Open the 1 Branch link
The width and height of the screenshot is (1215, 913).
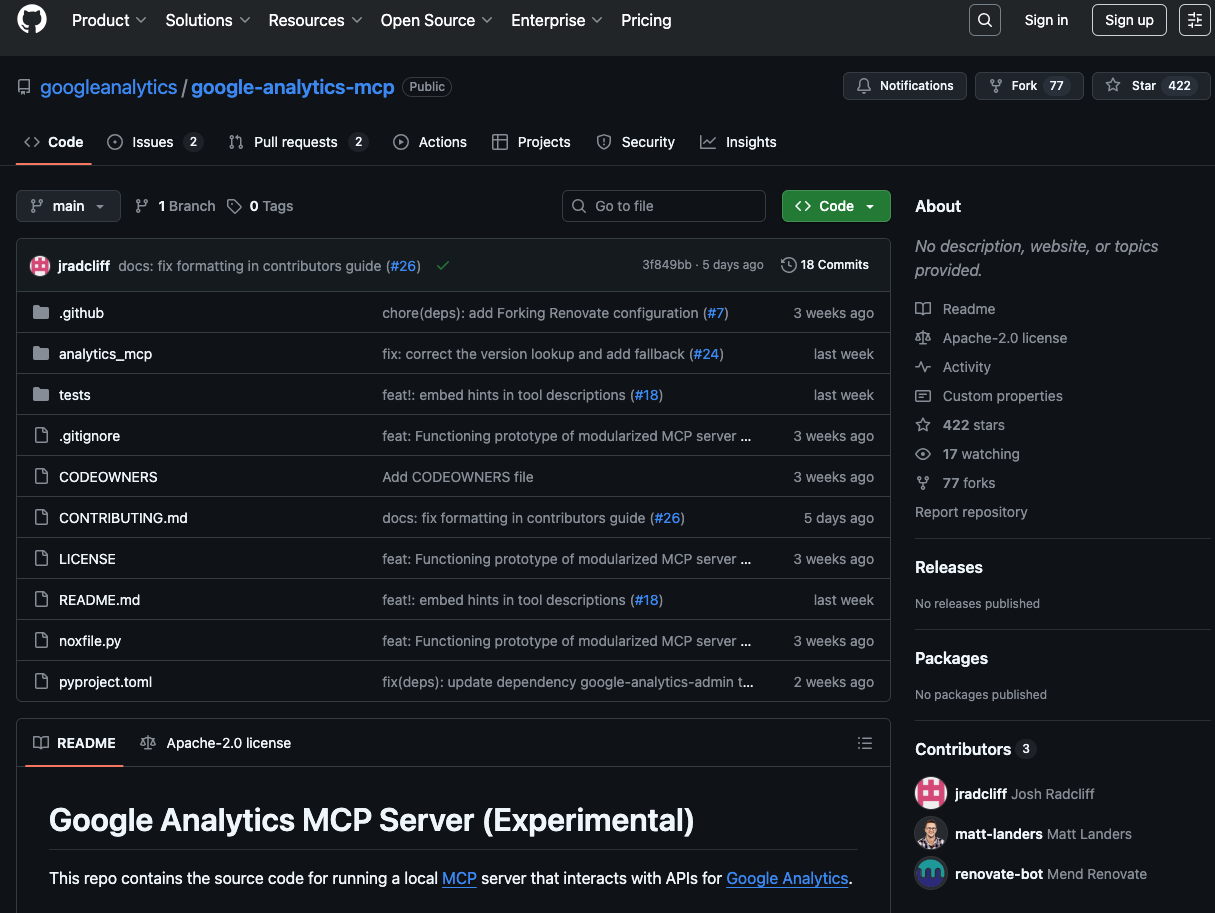(175, 206)
